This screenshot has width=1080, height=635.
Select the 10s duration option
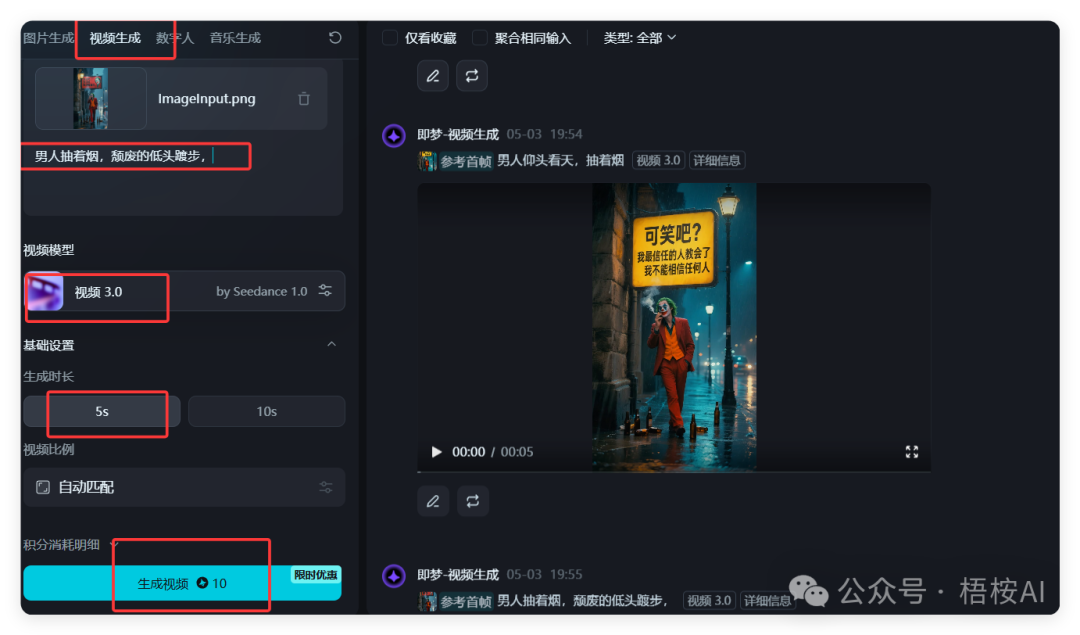[x=266, y=411]
